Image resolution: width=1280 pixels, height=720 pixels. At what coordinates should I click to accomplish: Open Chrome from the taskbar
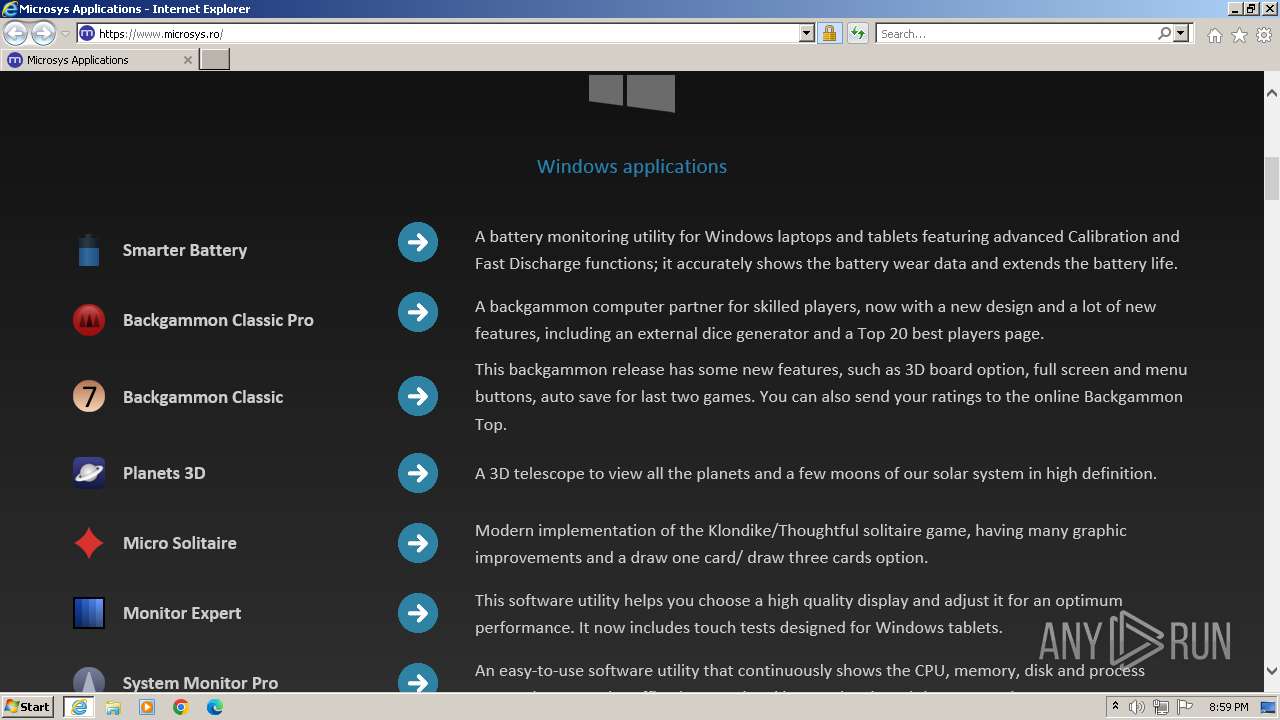point(181,707)
